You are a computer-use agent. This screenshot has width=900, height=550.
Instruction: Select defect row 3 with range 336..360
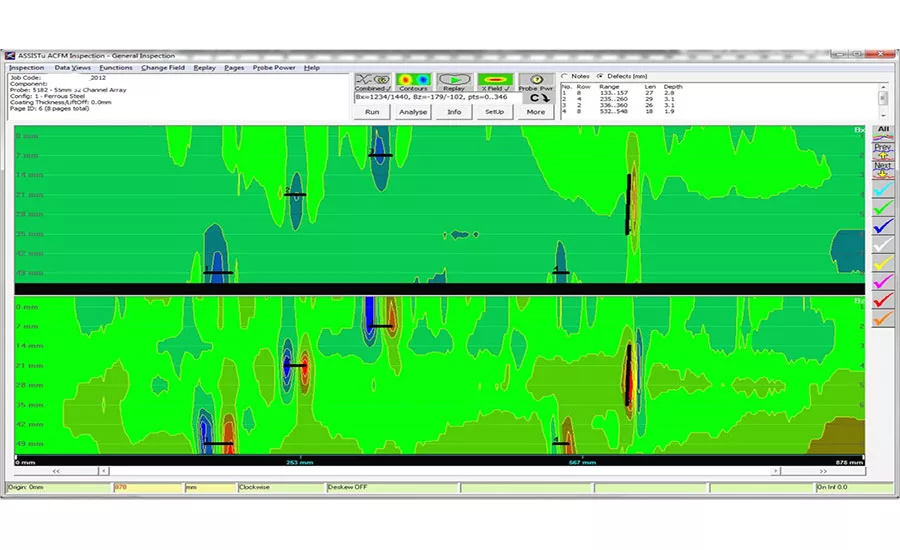click(x=622, y=106)
